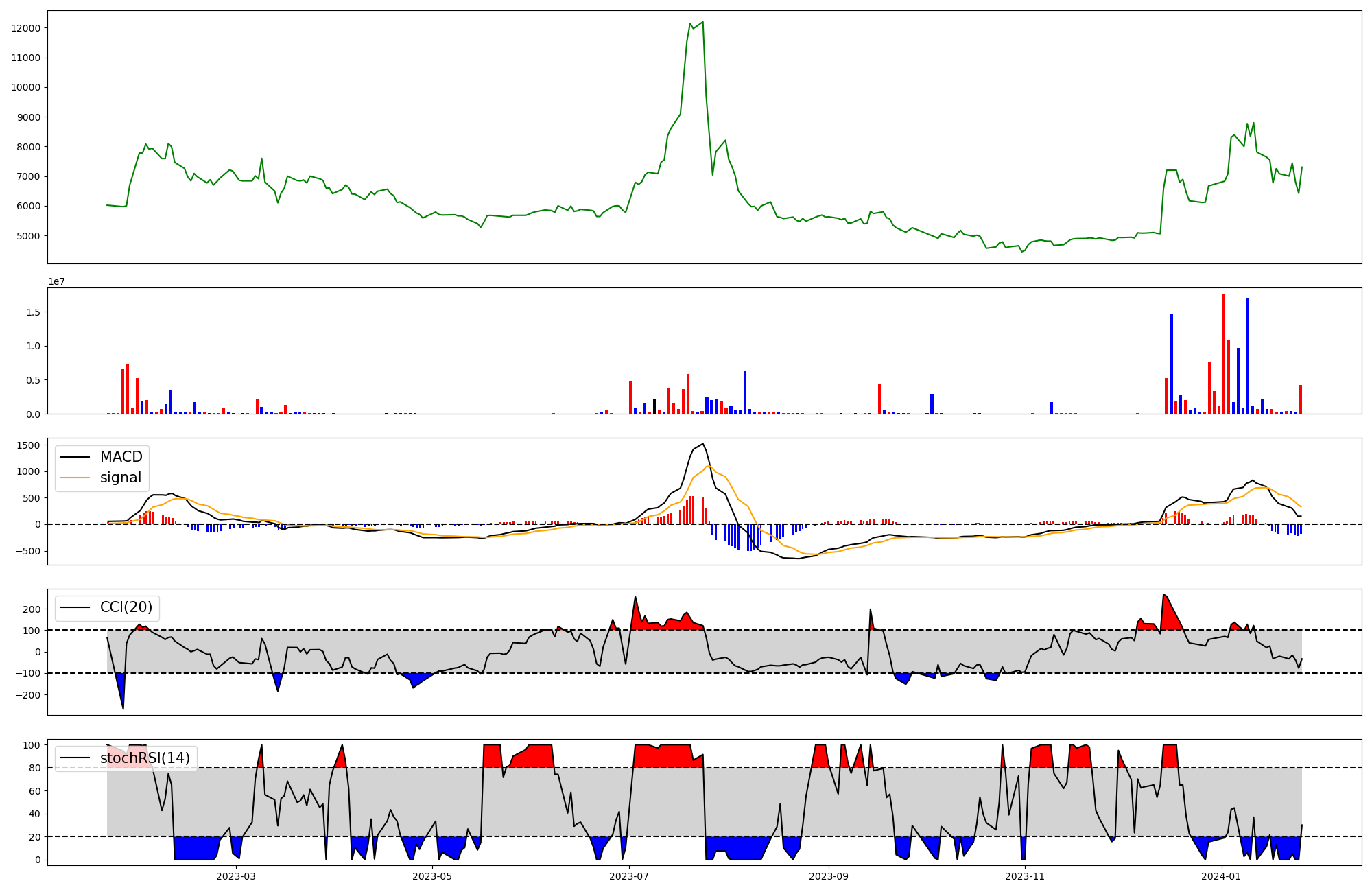Viewport: 1372px width, 892px height.
Task: Click the tallest red volume bar
Action: 1223,353
